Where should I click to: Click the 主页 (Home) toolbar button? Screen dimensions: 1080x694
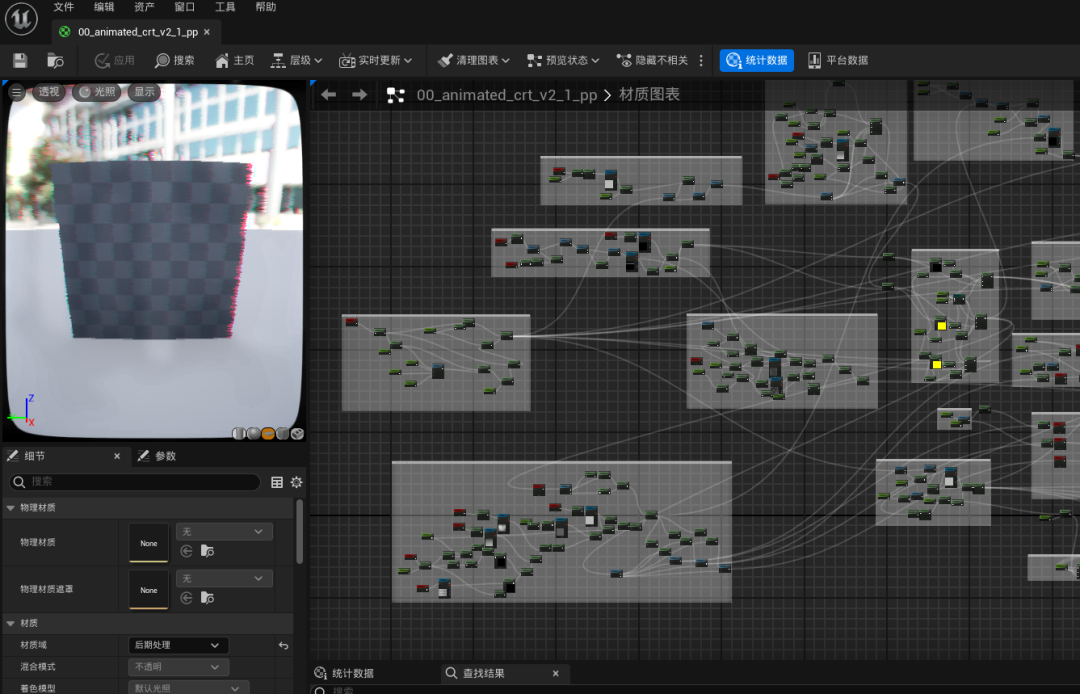[x=235, y=61]
